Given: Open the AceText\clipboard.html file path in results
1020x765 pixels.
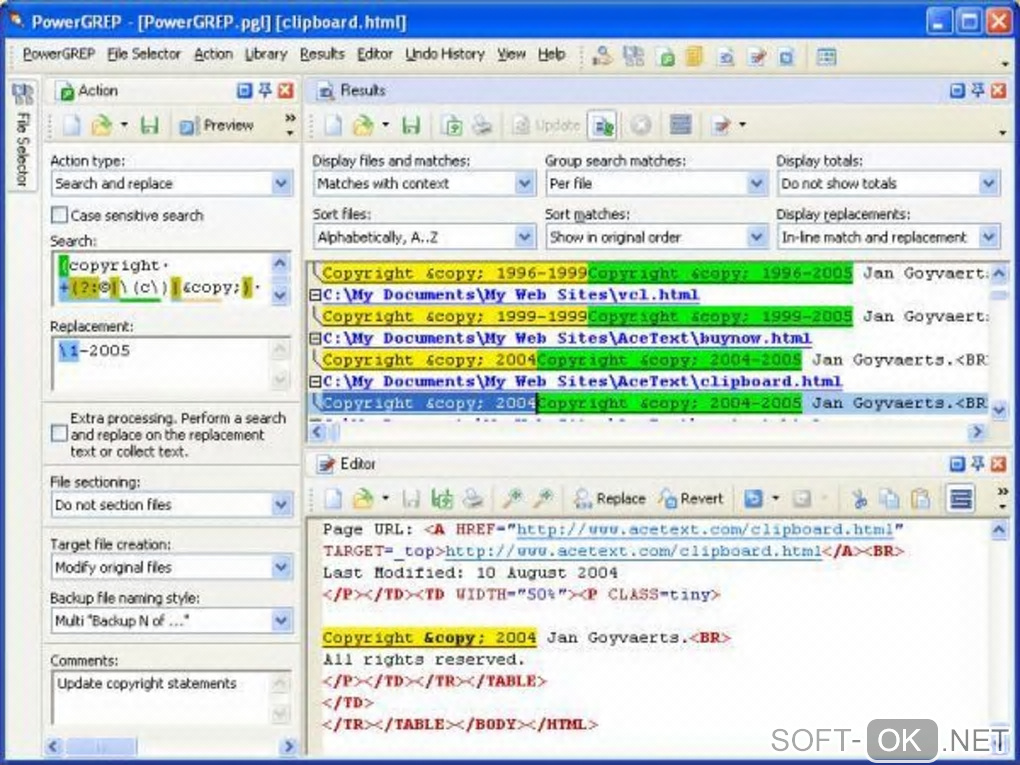Looking at the screenshot, I should [x=582, y=381].
